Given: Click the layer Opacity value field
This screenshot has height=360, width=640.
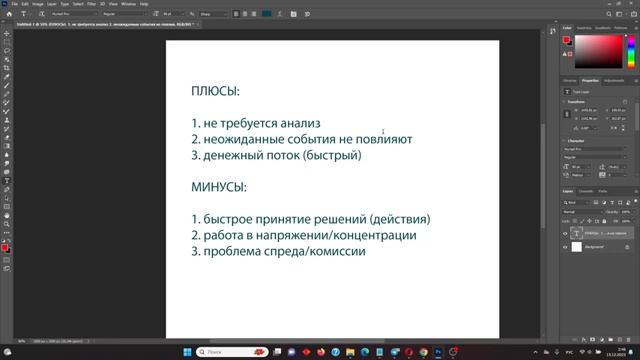Looking at the screenshot, I should coord(627,212).
